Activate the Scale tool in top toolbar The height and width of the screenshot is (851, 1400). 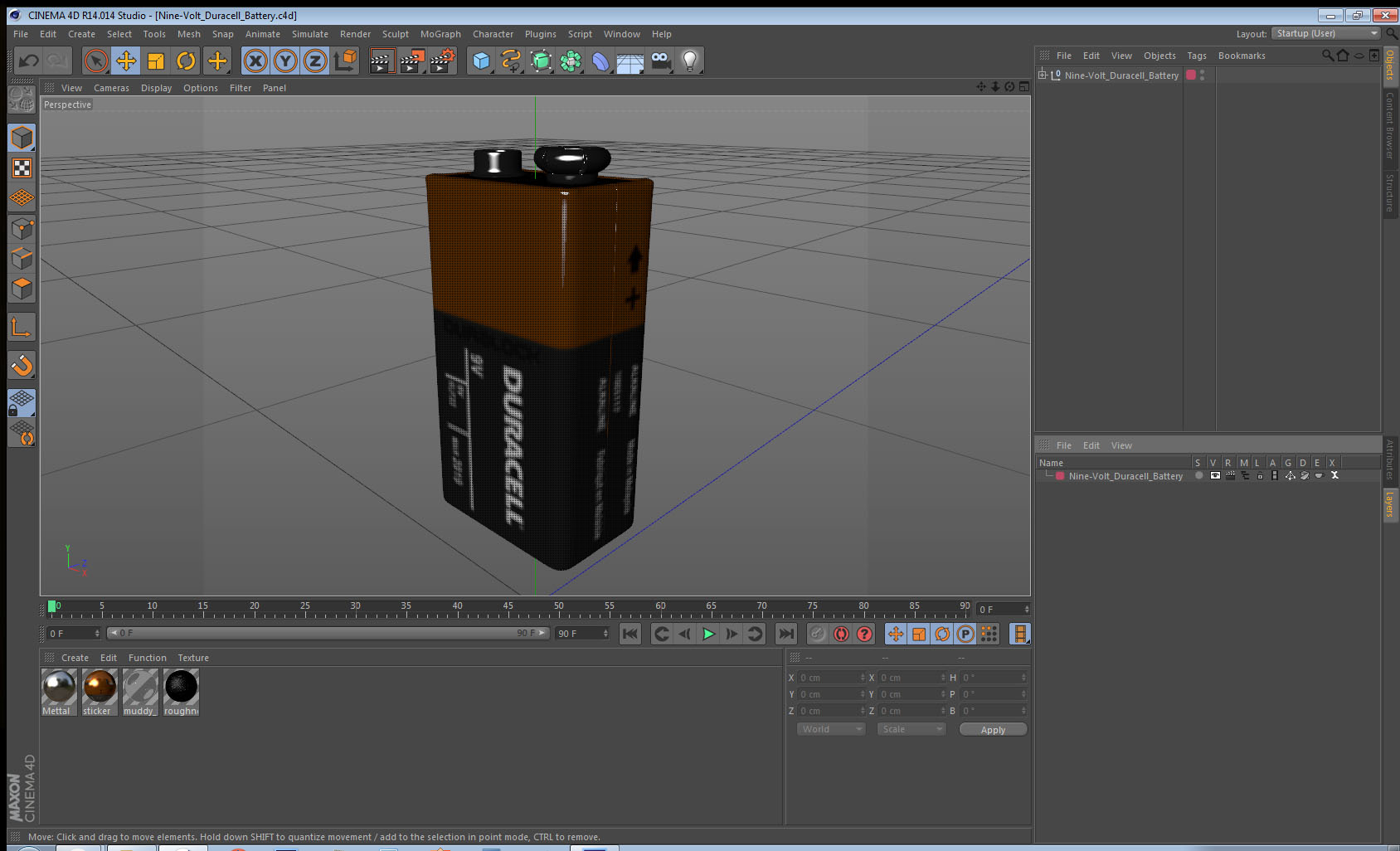pyautogui.click(x=156, y=61)
